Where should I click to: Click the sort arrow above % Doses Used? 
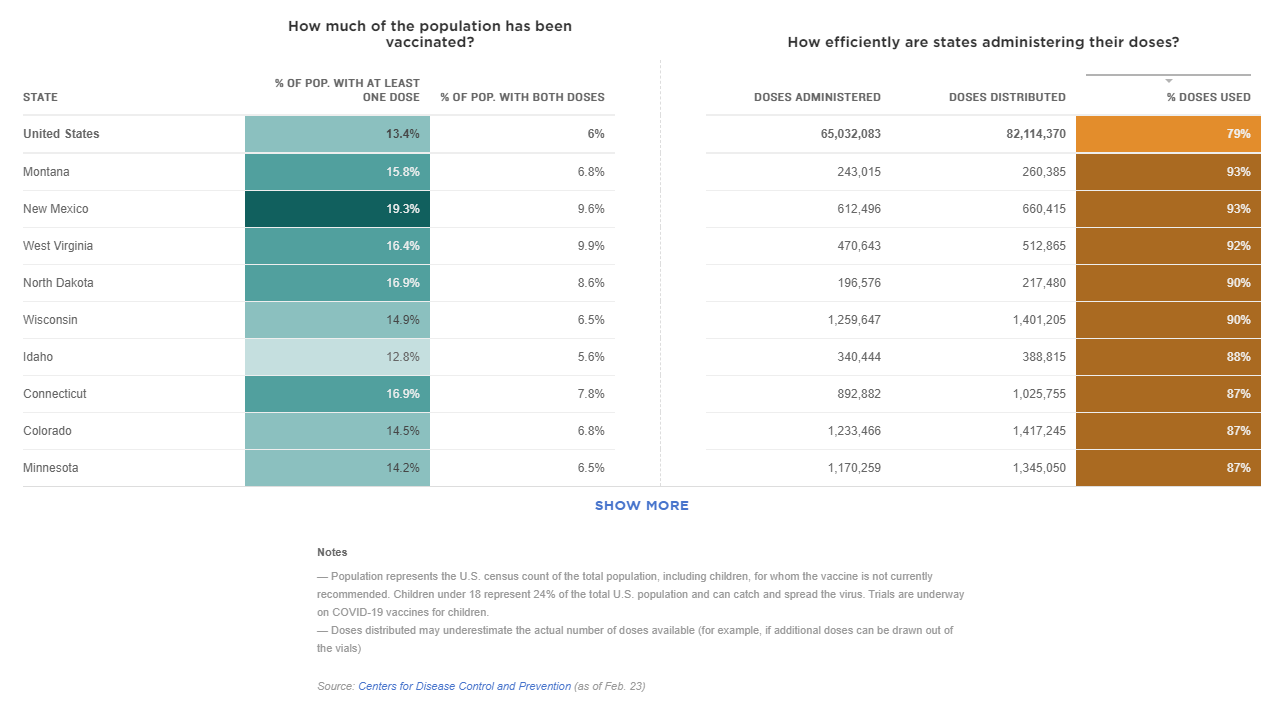(1168, 81)
